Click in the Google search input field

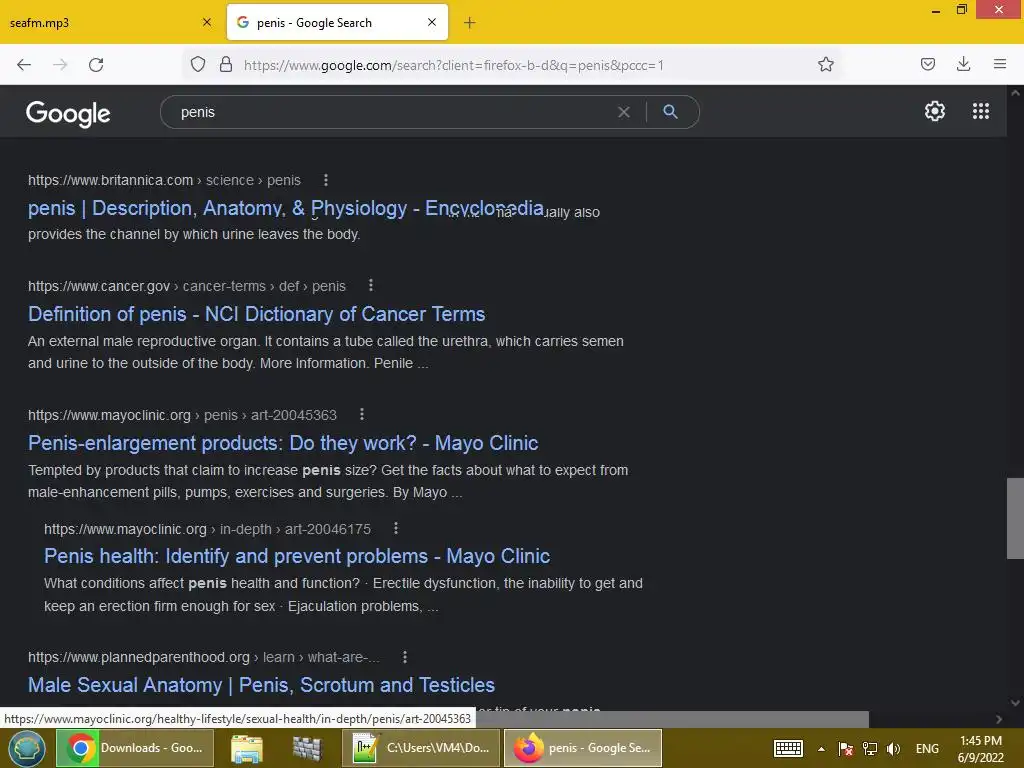392,112
